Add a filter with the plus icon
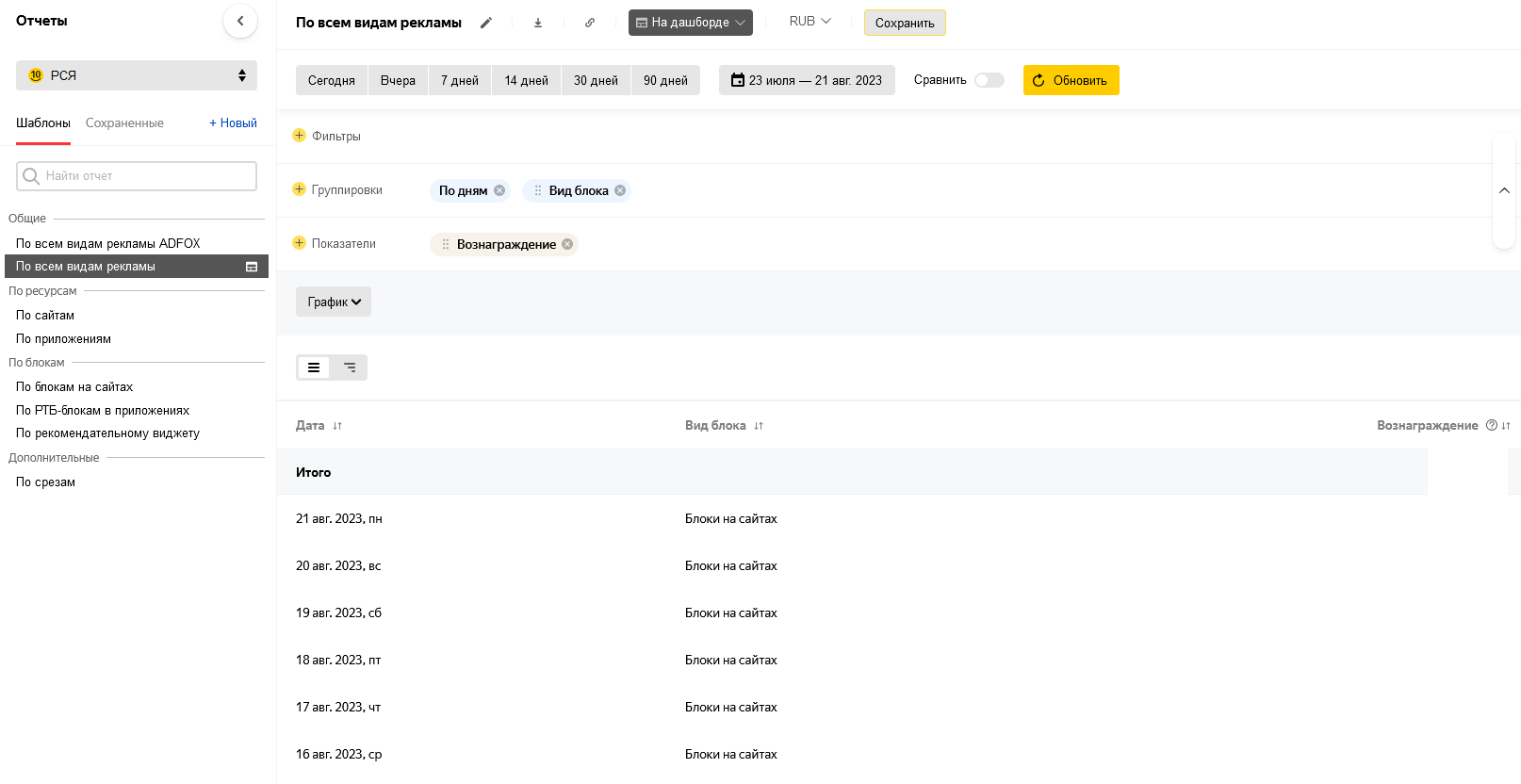This screenshot has width=1521, height=784. [300, 136]
